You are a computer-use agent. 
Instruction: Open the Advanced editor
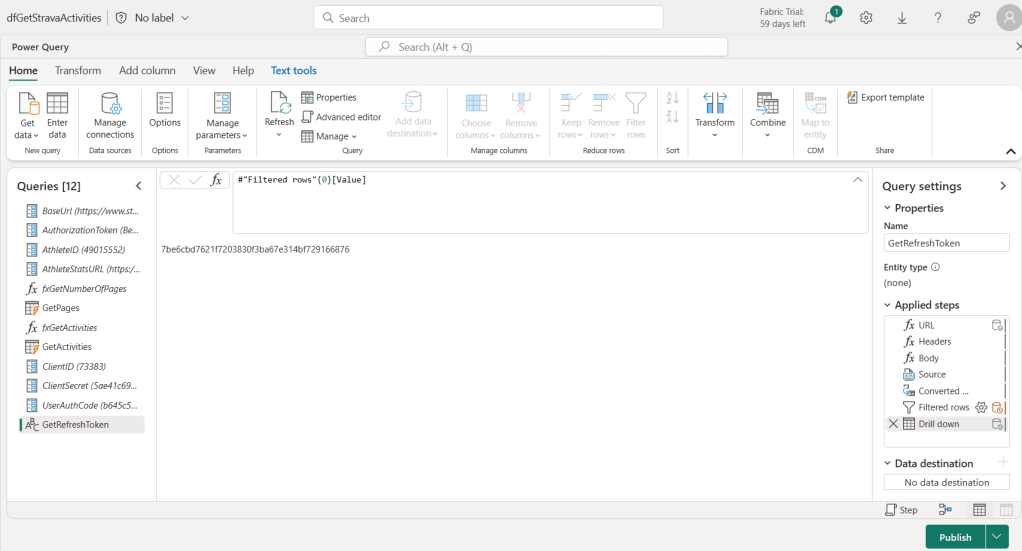341,117
